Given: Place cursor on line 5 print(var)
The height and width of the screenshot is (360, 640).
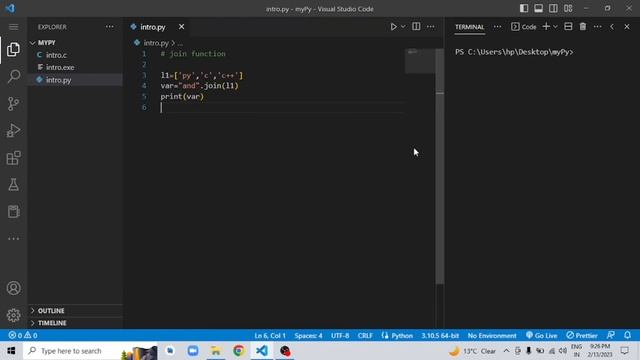Looking at the screenshot, I should [182, 97].
